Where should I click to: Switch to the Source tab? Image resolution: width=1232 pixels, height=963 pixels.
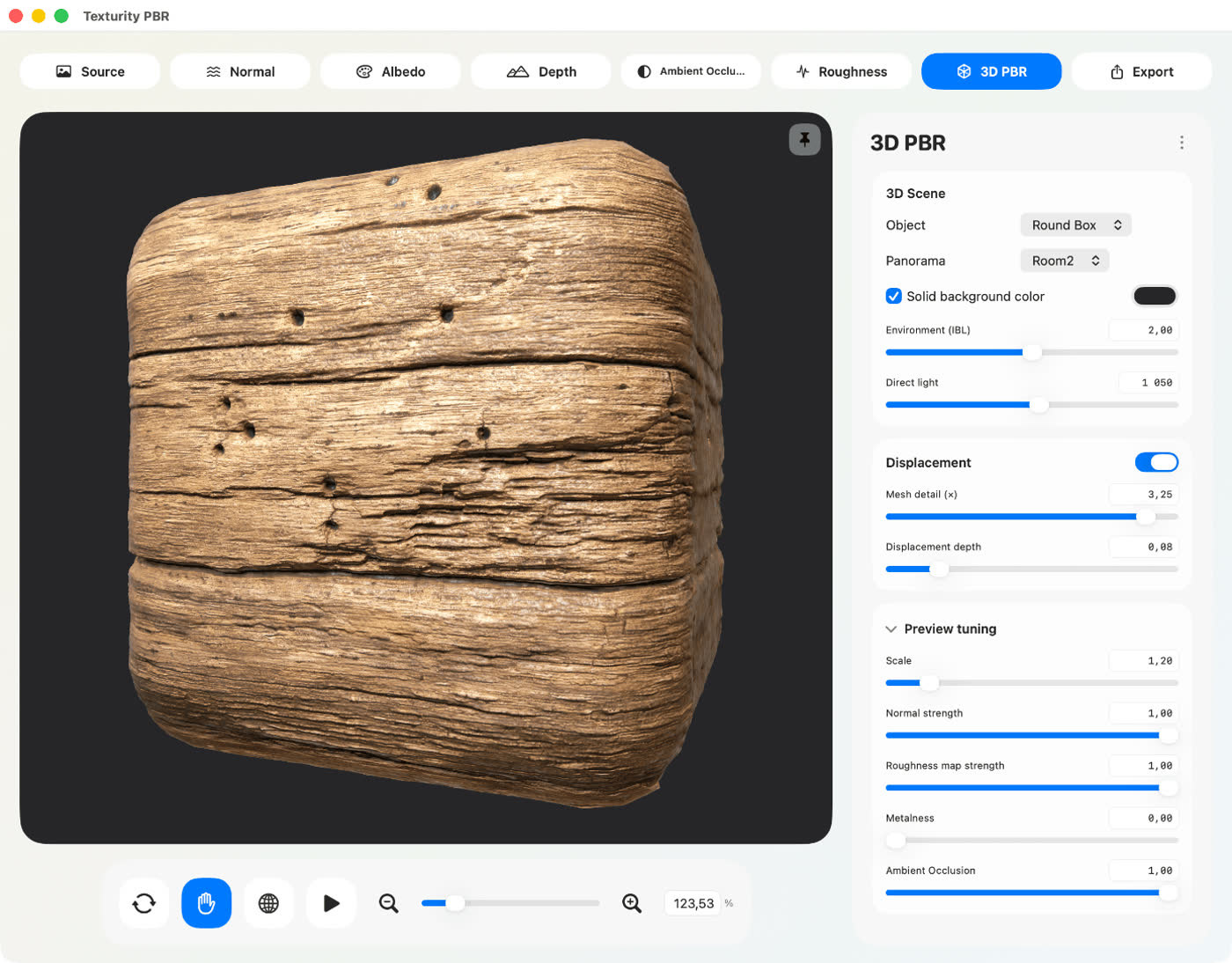[x=90, y=71]
